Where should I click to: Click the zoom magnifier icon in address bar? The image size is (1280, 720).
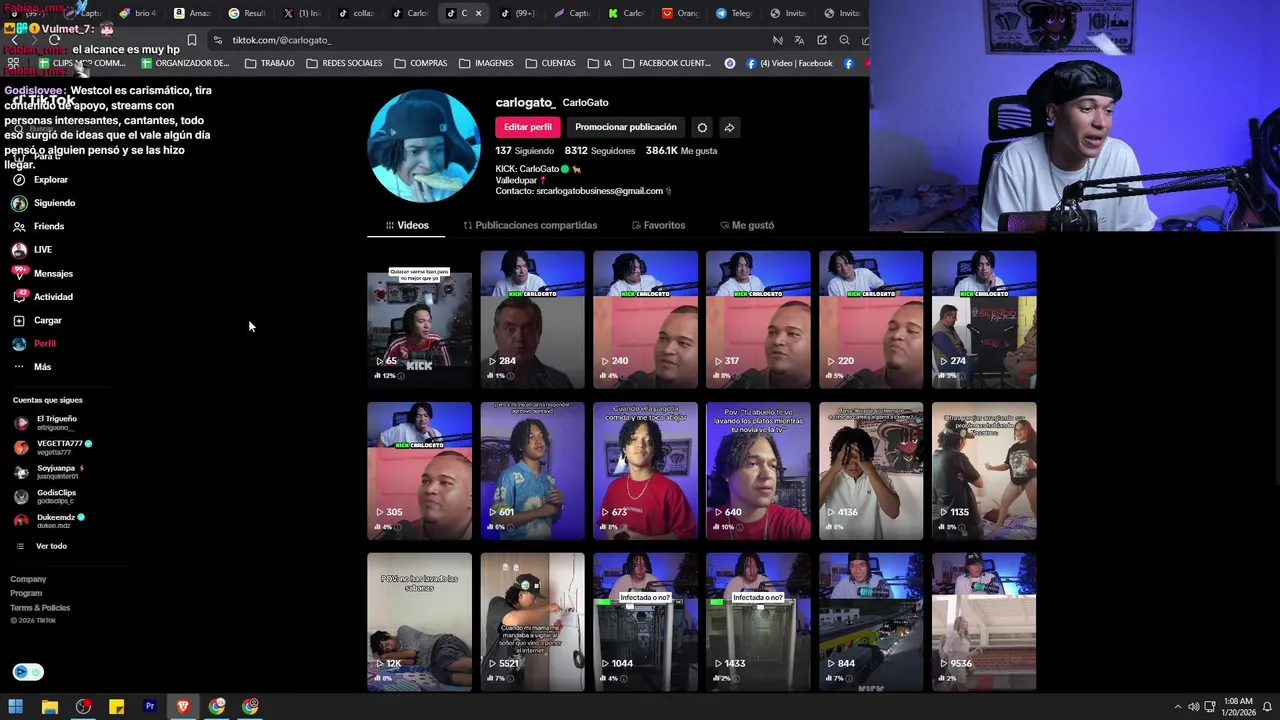844,40
